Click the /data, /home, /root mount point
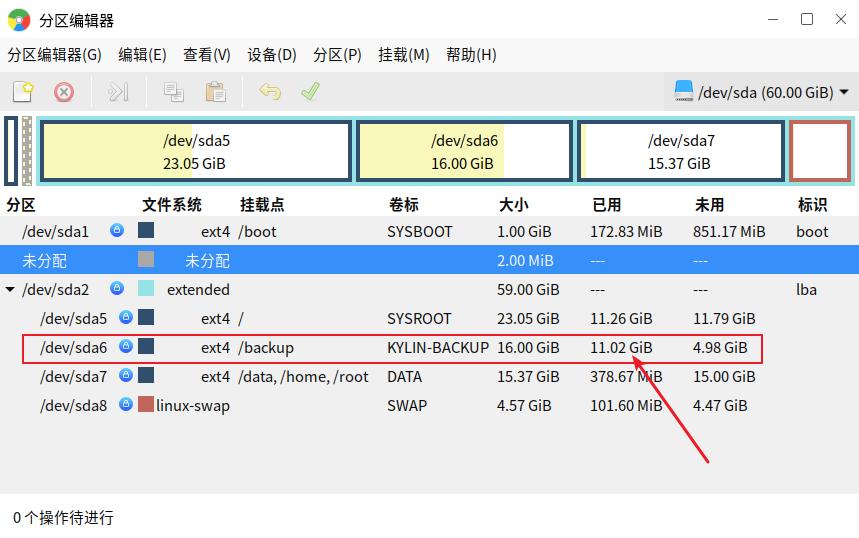 pos(303,377)
